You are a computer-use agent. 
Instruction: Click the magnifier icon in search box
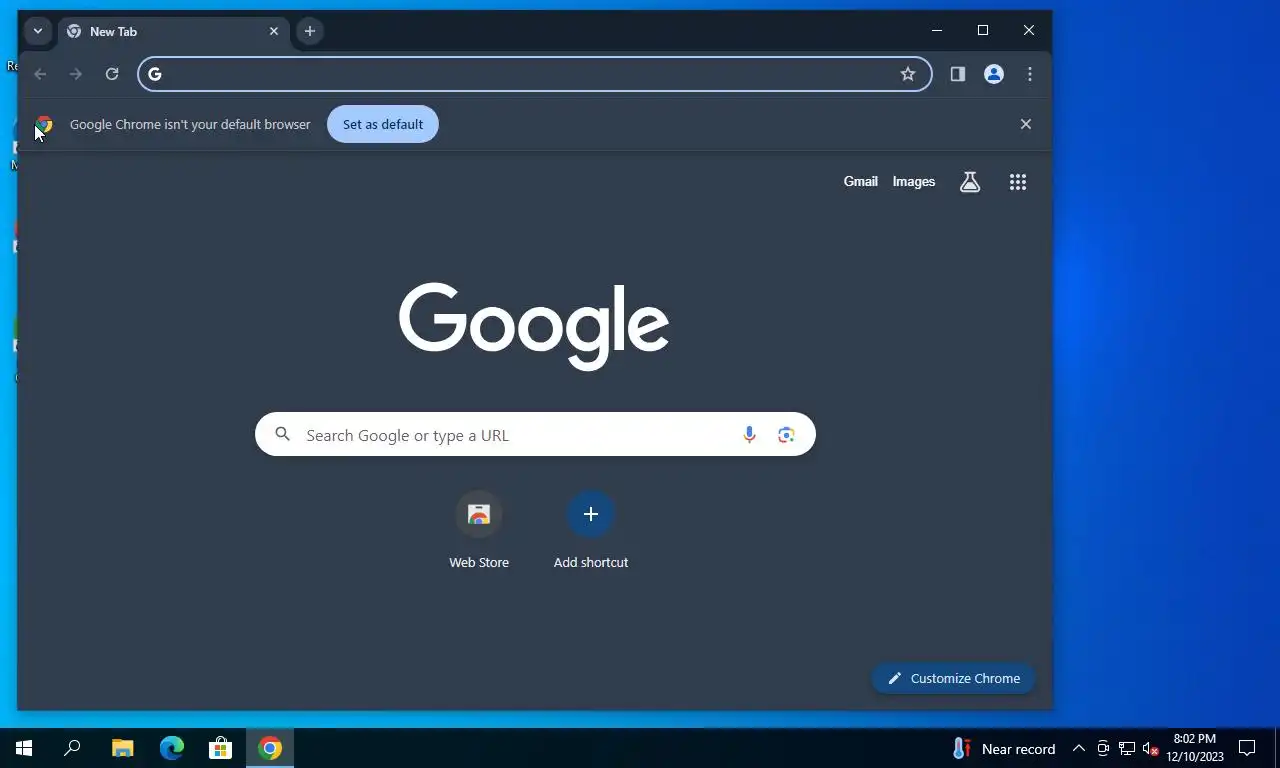(x=283, y=434)
